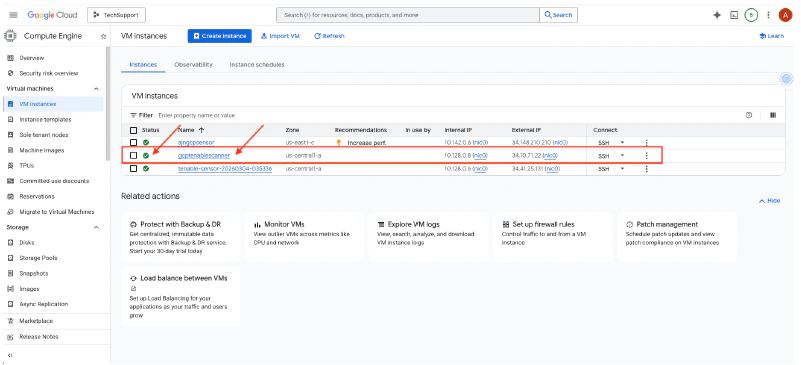Click the sidebar vertical scrollbar
The width and height of the screenshot is (801, 365).
[107, 105]
